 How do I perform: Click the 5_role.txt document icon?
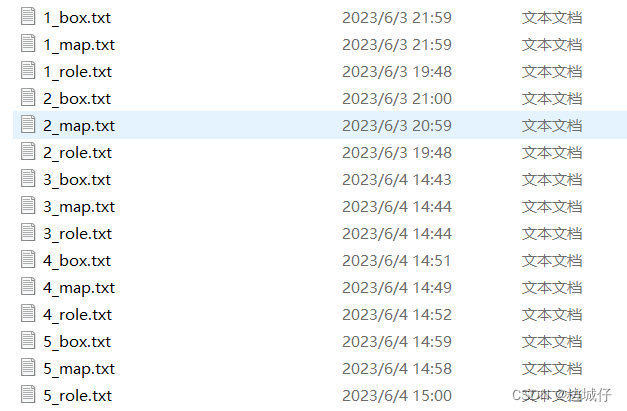click(28, 395)
